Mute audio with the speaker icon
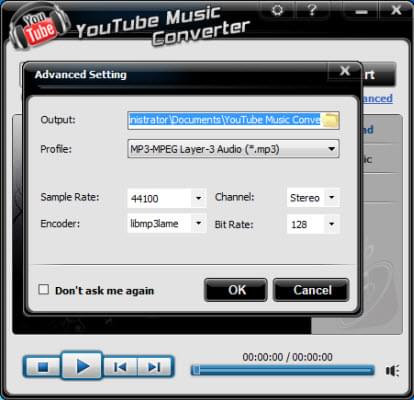Screen dimensions: 414x400 click(x=392, y=370)
